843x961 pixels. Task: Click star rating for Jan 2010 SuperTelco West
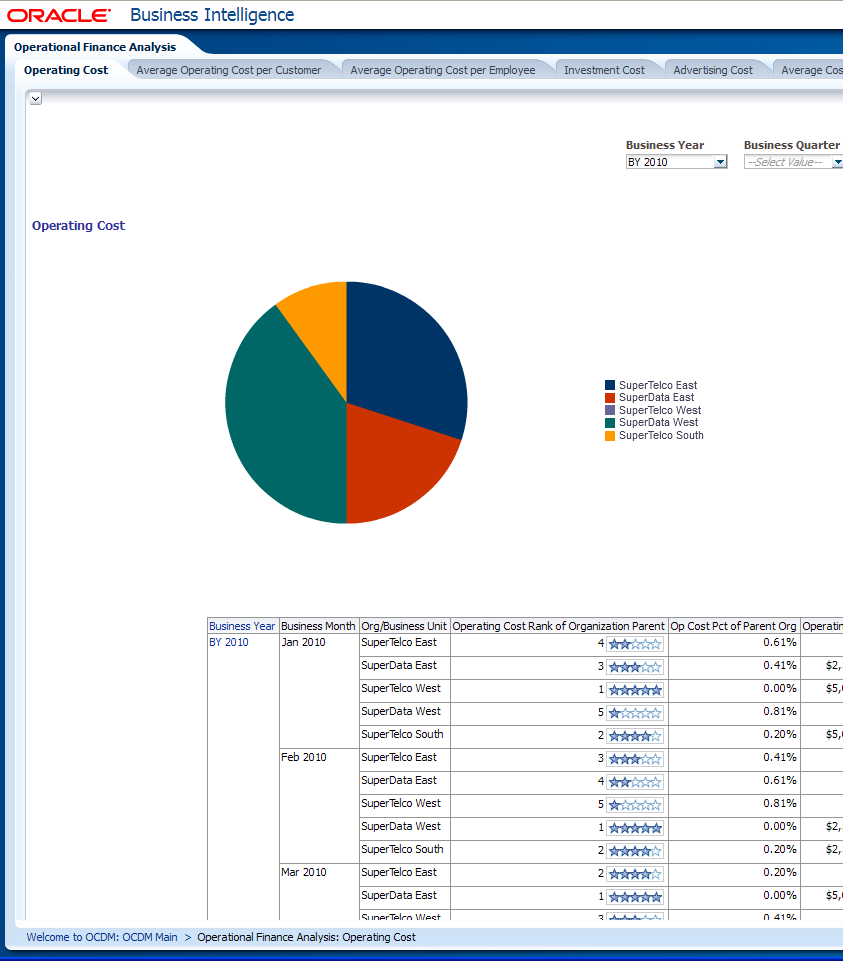pyautogui.click(x=635, y=690)
